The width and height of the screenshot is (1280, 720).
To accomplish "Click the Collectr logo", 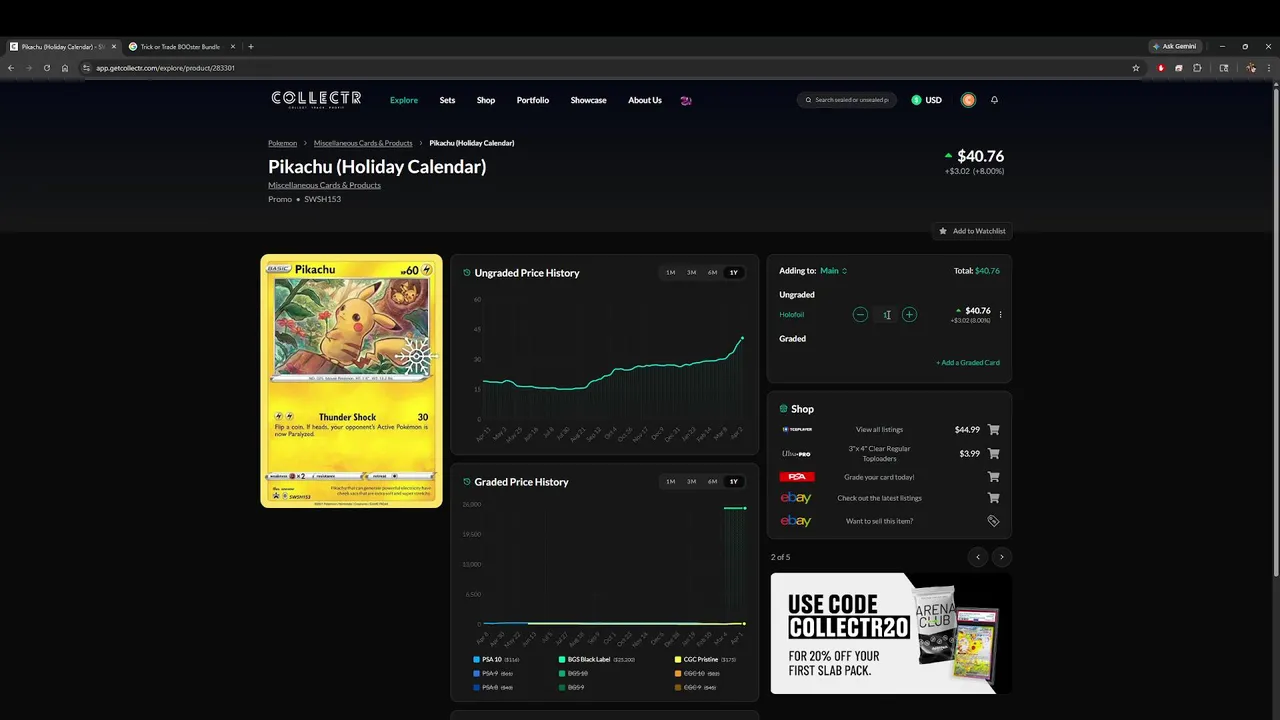I will pyautogui.click(x=316, y=99).
